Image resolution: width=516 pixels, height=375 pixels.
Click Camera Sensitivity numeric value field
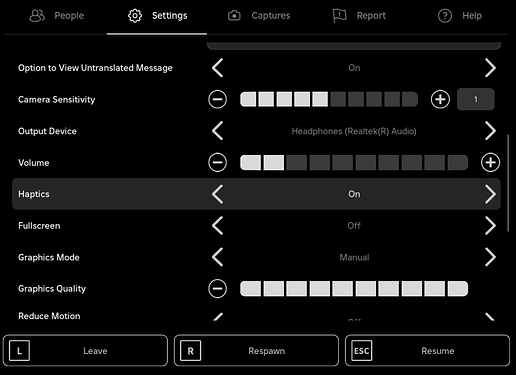(x=476, y=99)
